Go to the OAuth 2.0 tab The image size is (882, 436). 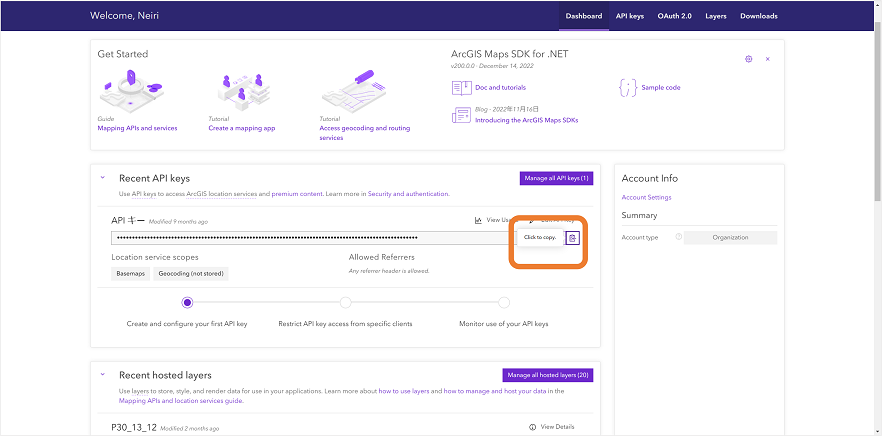674,16
